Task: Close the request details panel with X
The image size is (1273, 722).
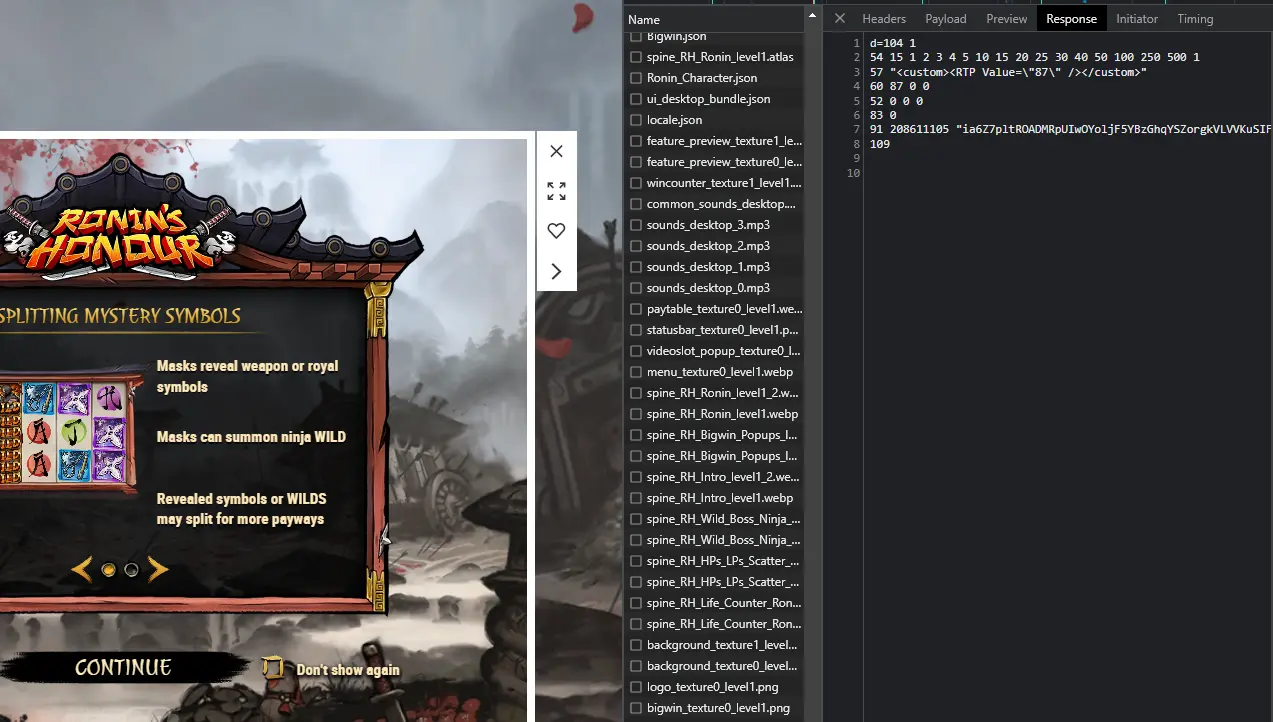Action: [840, 19]
